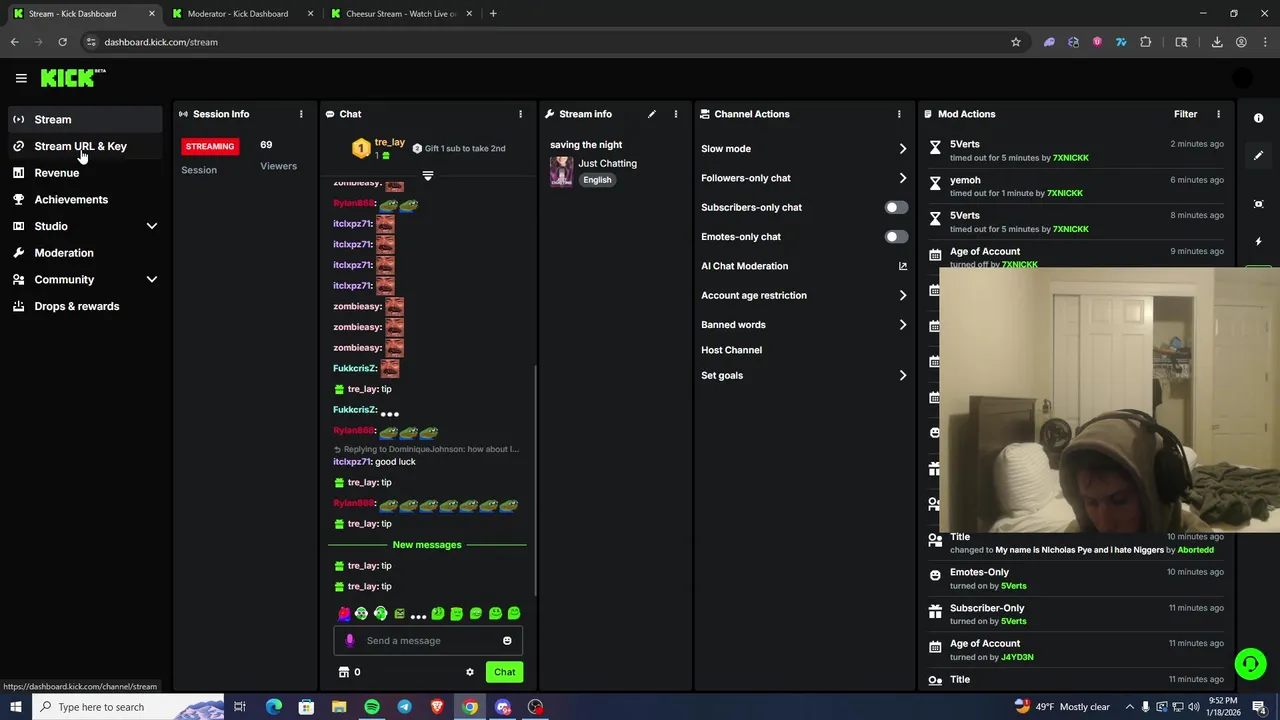Open the hamburger menu beside the Kick logo
The width and height of the screenshot is (1280, 720).
(x=21, y=78)
